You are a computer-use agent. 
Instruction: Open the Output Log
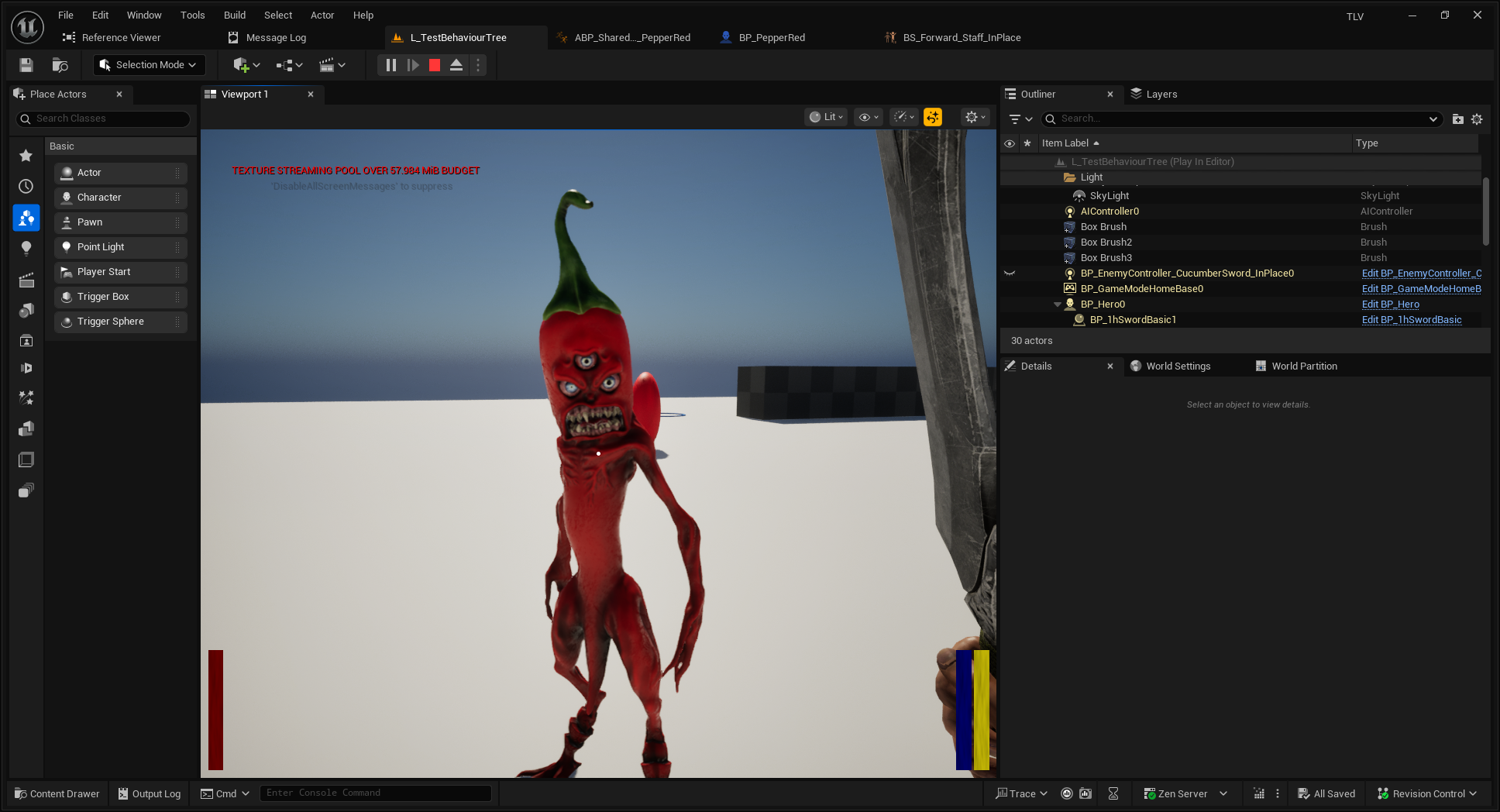click(x=149, y=793)
